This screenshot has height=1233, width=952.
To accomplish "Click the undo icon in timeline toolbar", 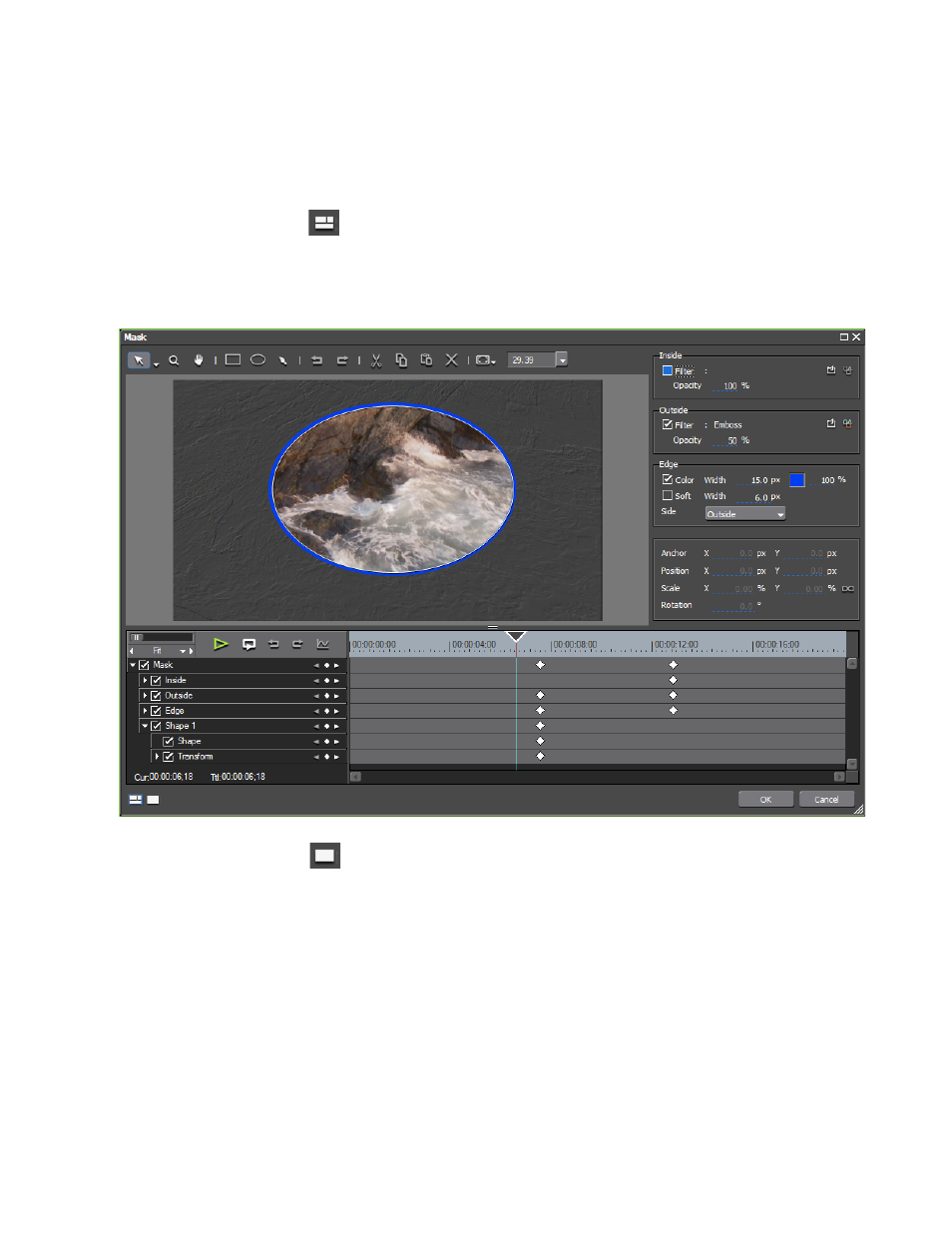I will (273, 644).
